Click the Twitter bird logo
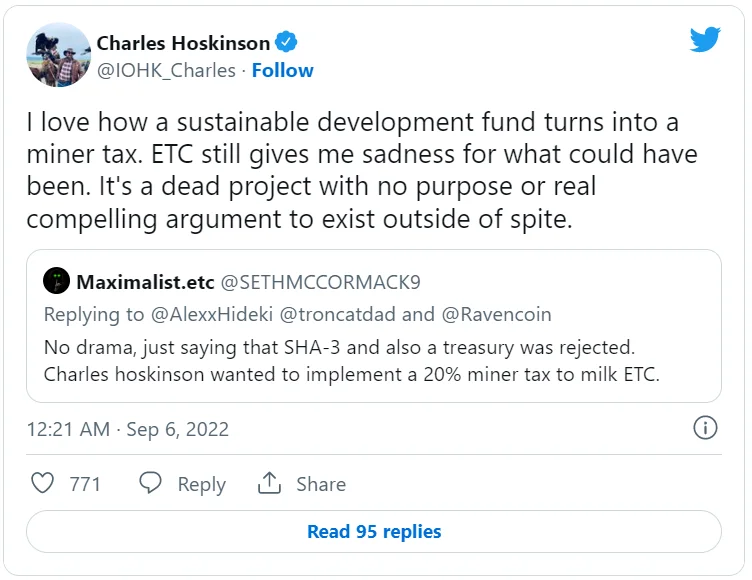Screen dimensions: 752x580 pos(705,40)
